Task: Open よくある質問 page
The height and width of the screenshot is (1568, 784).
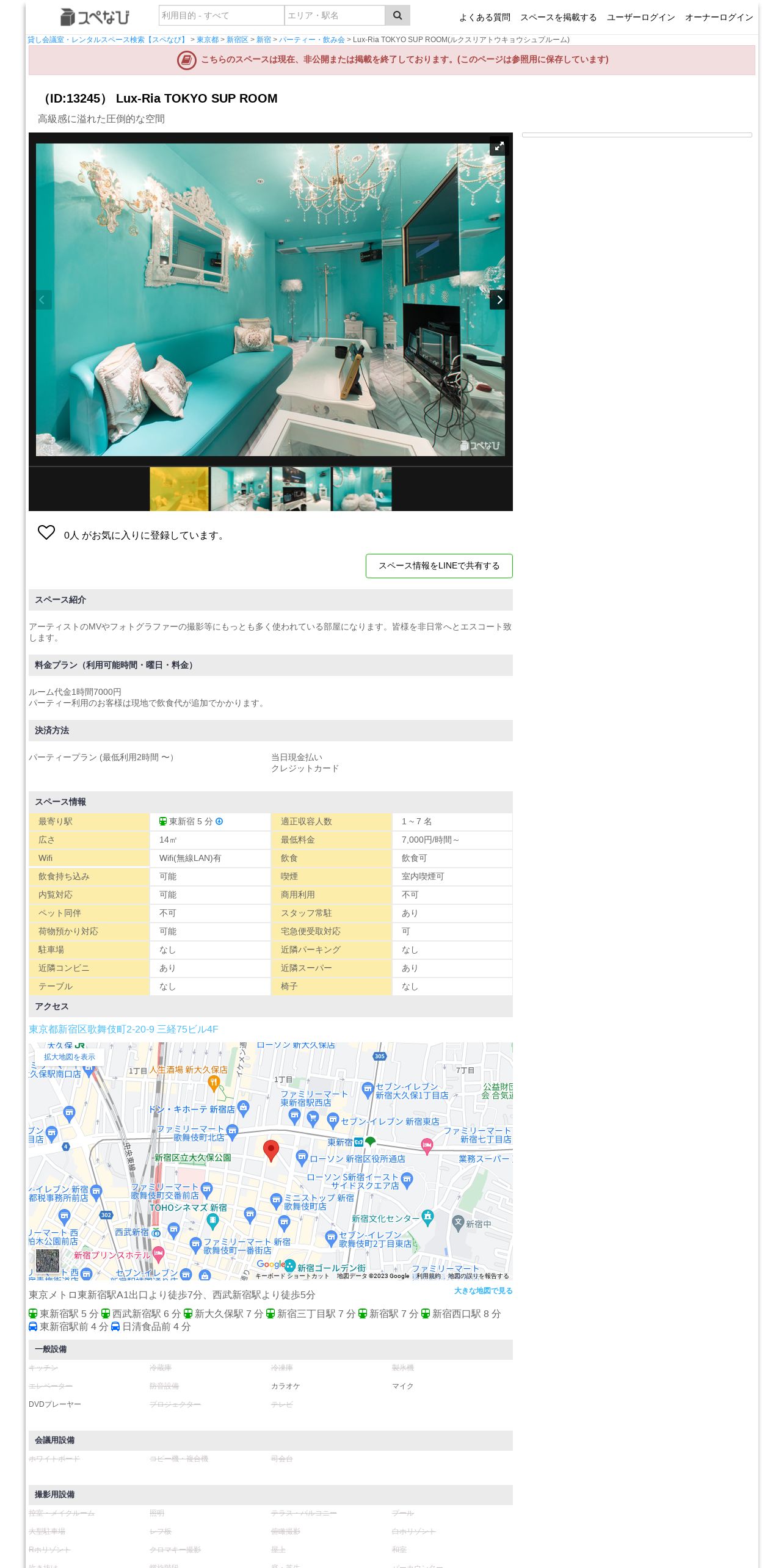Action: [484, 18]
